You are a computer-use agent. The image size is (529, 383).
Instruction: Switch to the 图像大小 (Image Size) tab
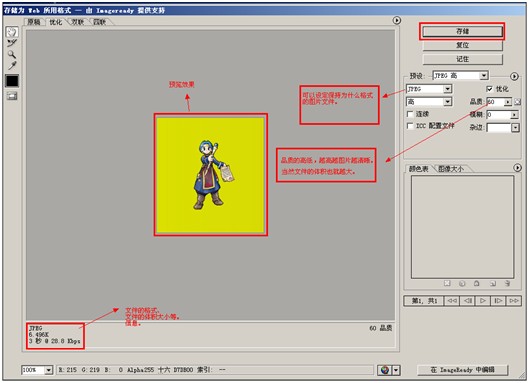(x=450, y=169)
